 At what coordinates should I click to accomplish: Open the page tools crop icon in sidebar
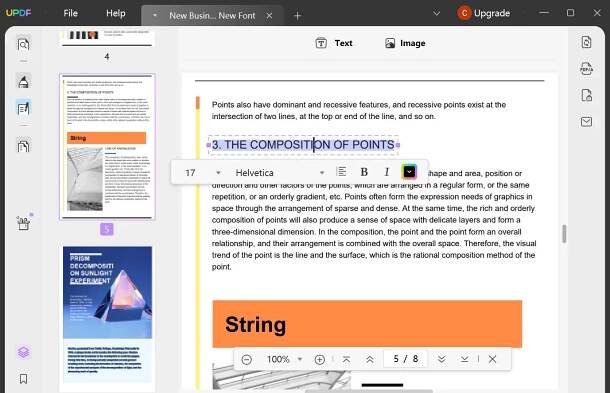[x=23, y=223]
